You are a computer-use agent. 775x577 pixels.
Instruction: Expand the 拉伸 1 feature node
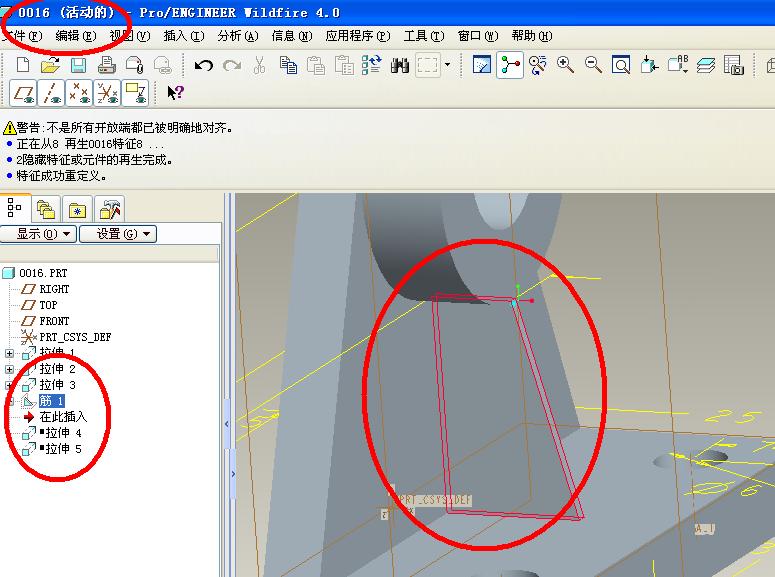tap(9, 353)
